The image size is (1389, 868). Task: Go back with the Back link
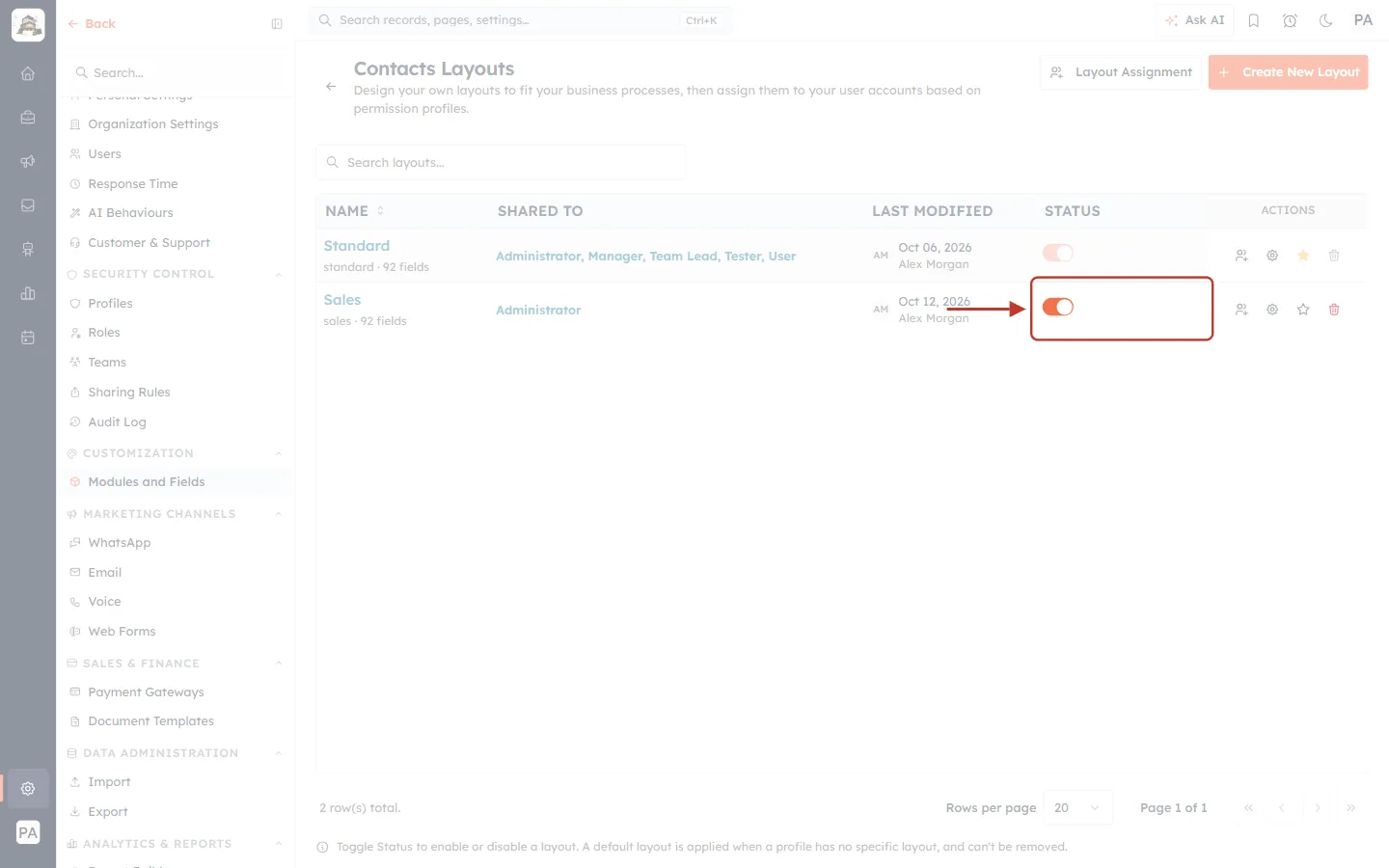pos(92,24)
